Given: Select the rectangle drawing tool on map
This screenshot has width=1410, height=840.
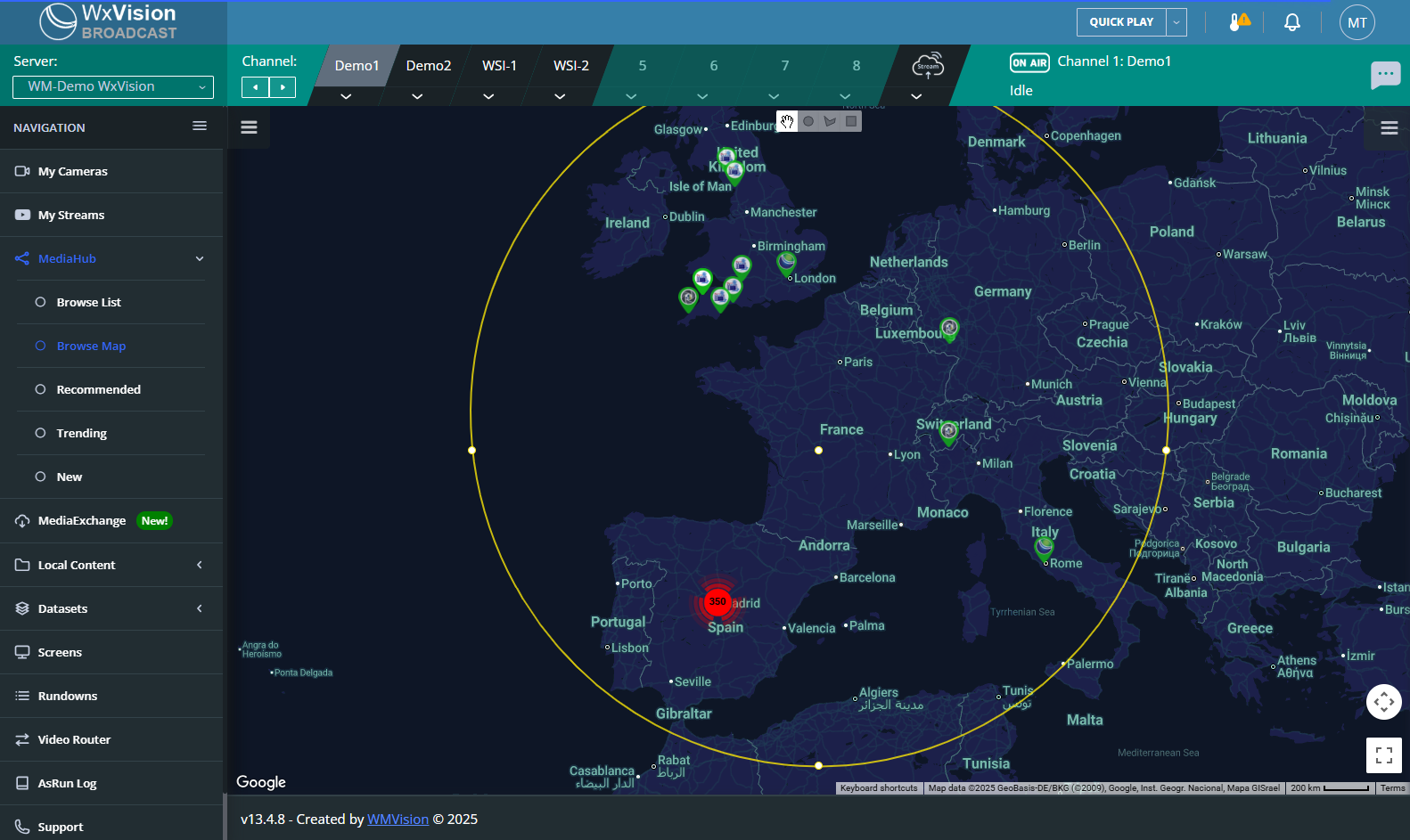Looking at the screenshot, I should click(851, 121).
